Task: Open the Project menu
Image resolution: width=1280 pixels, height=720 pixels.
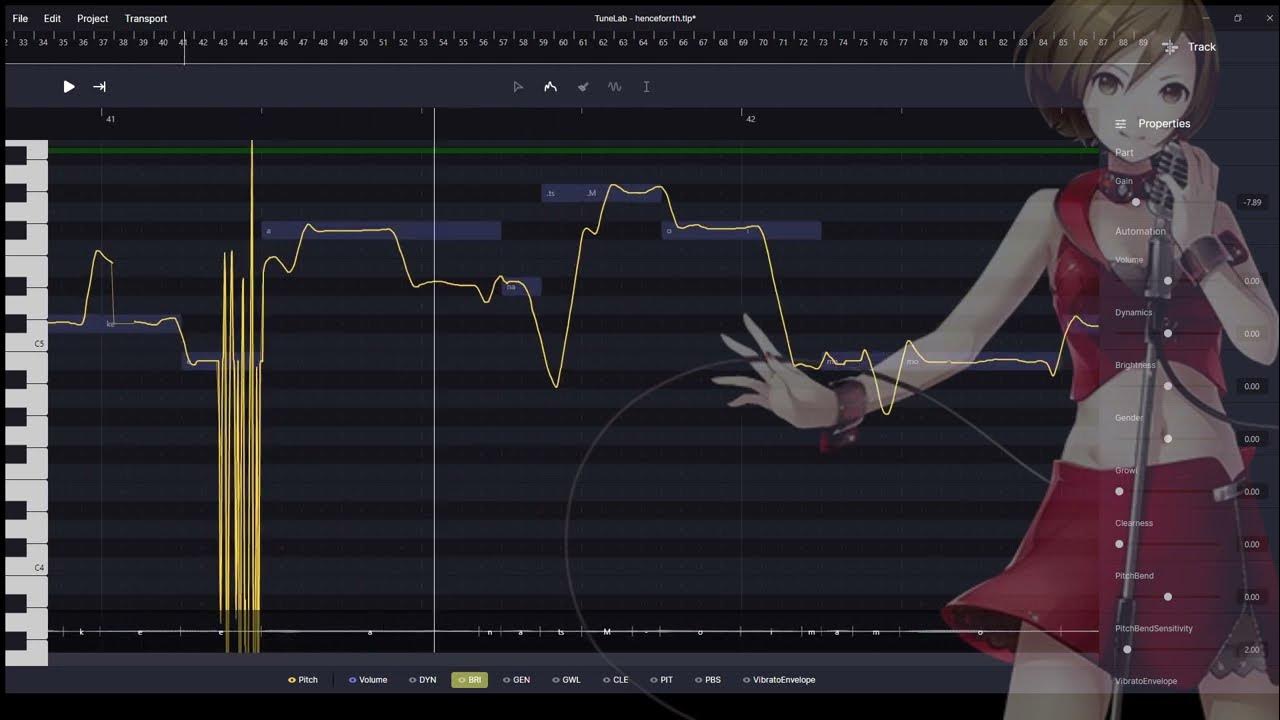Action: 93,18
